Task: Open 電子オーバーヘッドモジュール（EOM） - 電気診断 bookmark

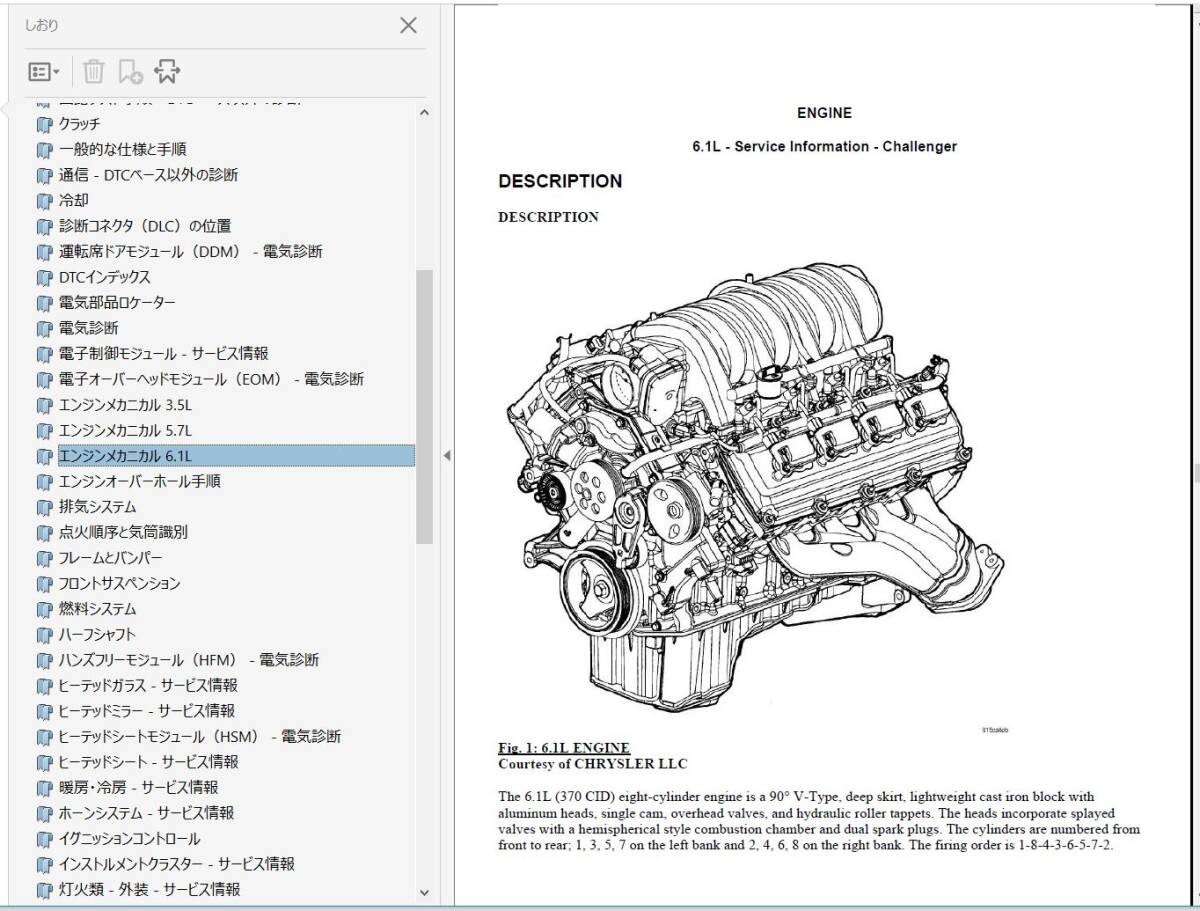Action: [211, 379]
